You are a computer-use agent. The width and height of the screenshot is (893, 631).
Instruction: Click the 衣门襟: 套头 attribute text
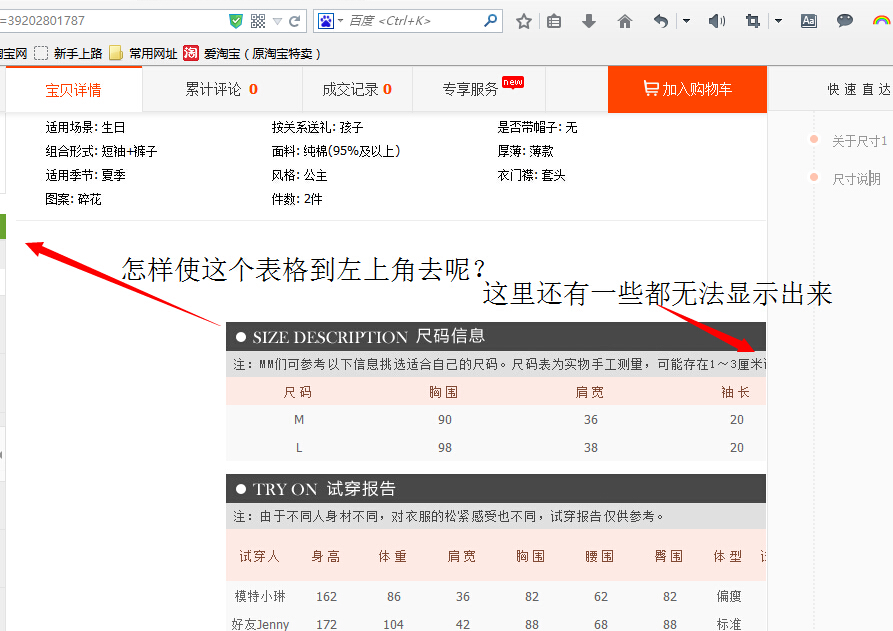click(531, 175)
